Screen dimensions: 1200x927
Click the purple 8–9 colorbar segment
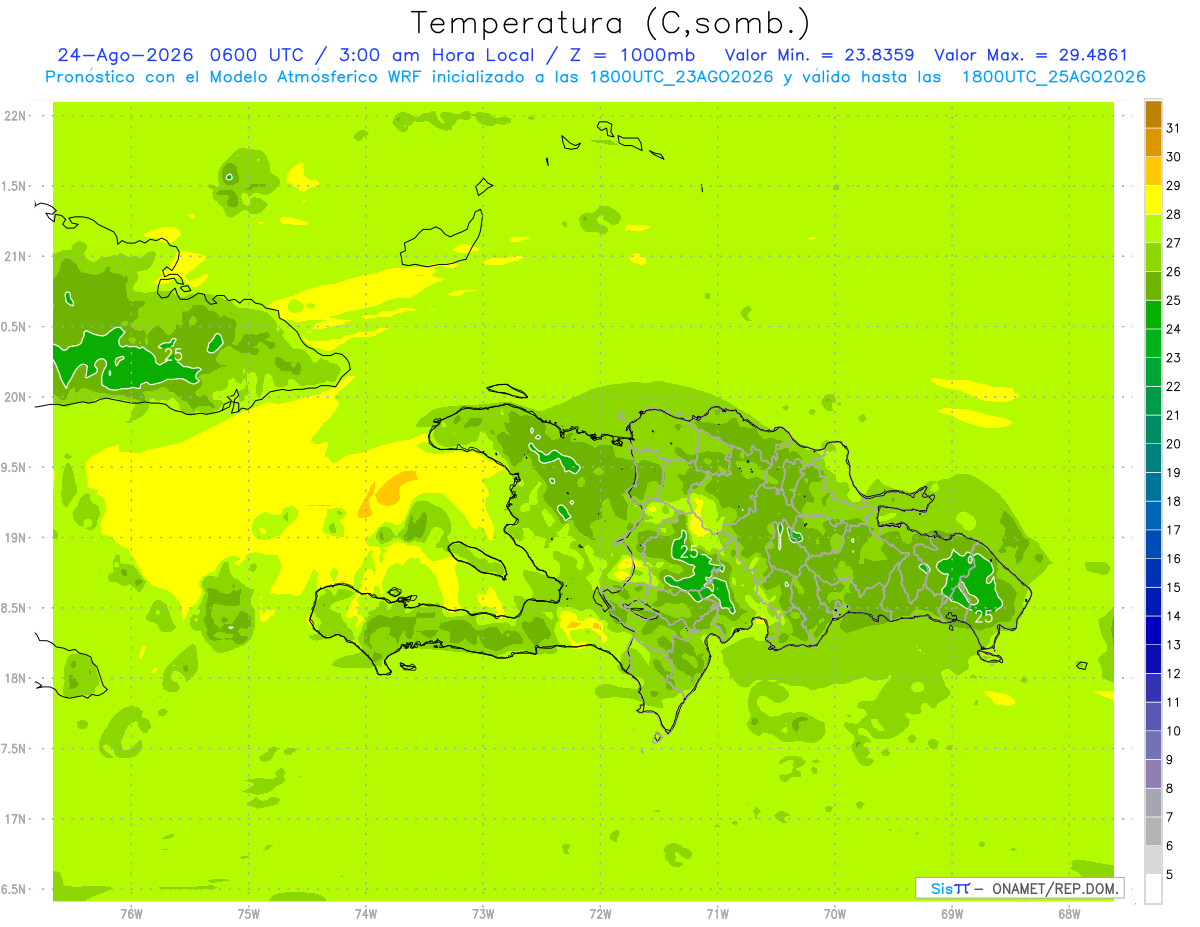[1153, 774]
